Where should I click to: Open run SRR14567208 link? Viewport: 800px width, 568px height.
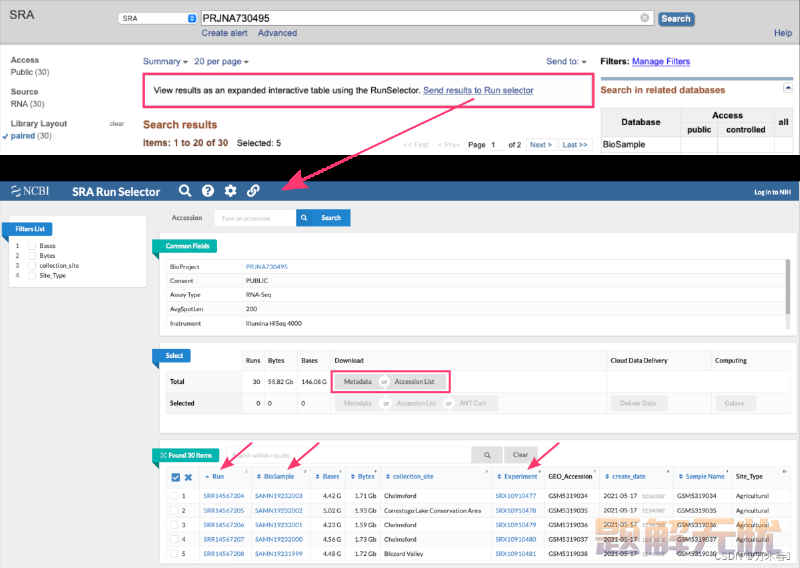pyautogui.click(x=223, y=554)
